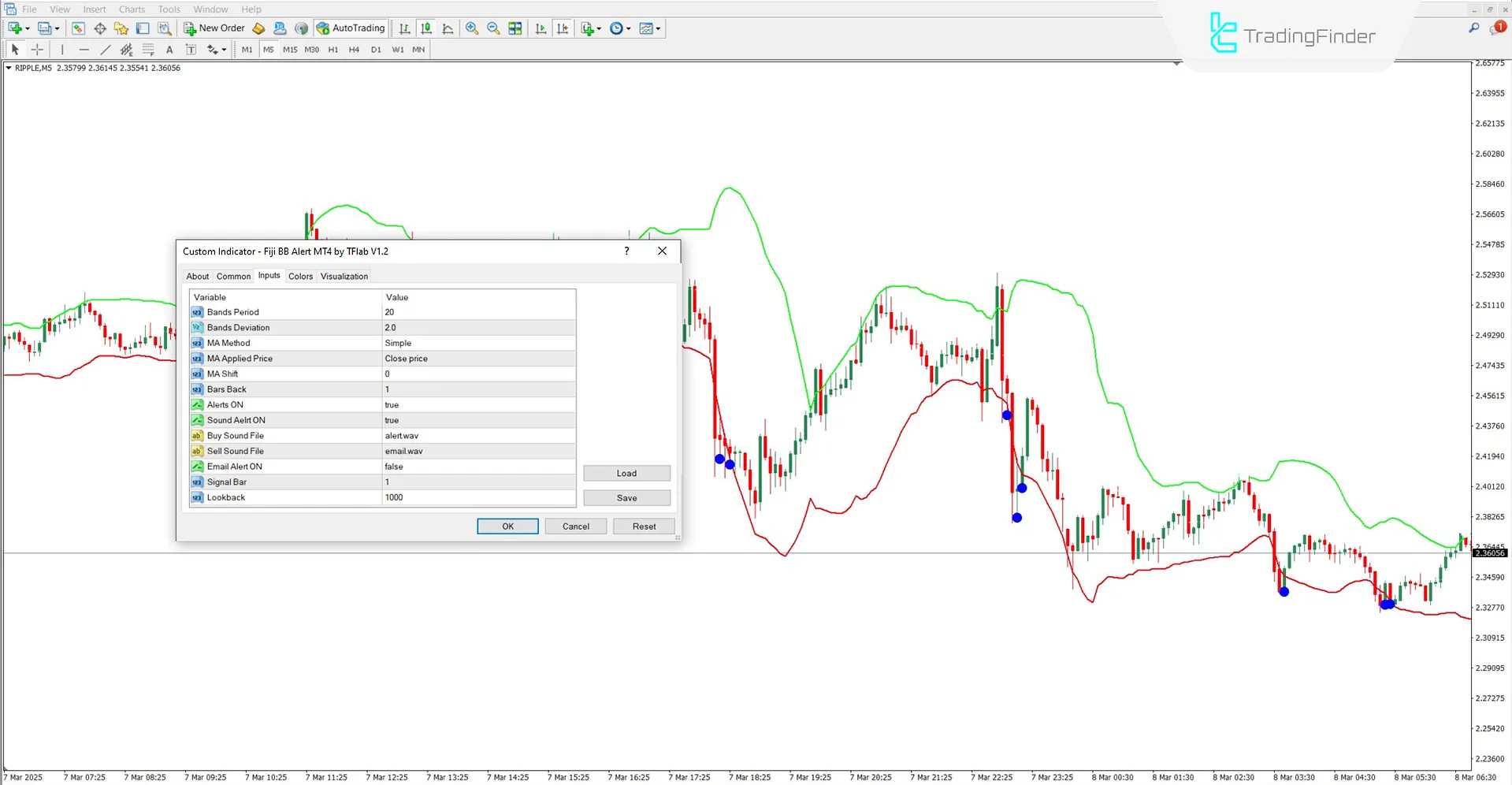Select the Text annotation tool
1512x785 pixels.
(169, 49)
